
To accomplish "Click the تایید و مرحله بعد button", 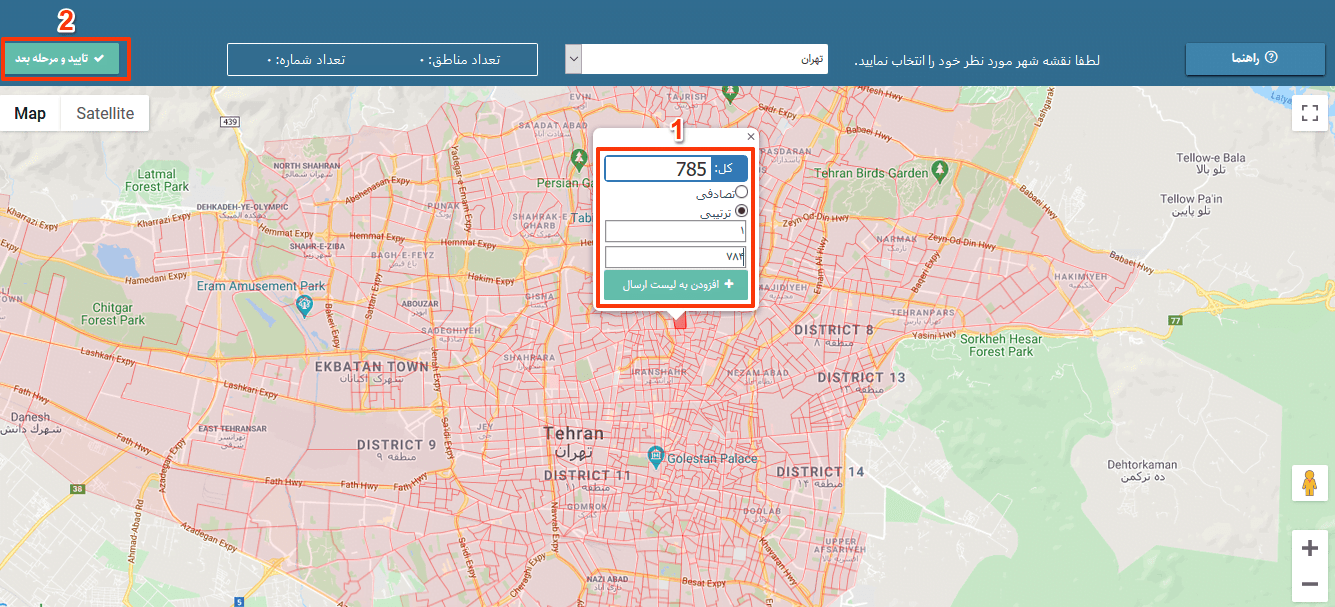I will pos(61,59).
